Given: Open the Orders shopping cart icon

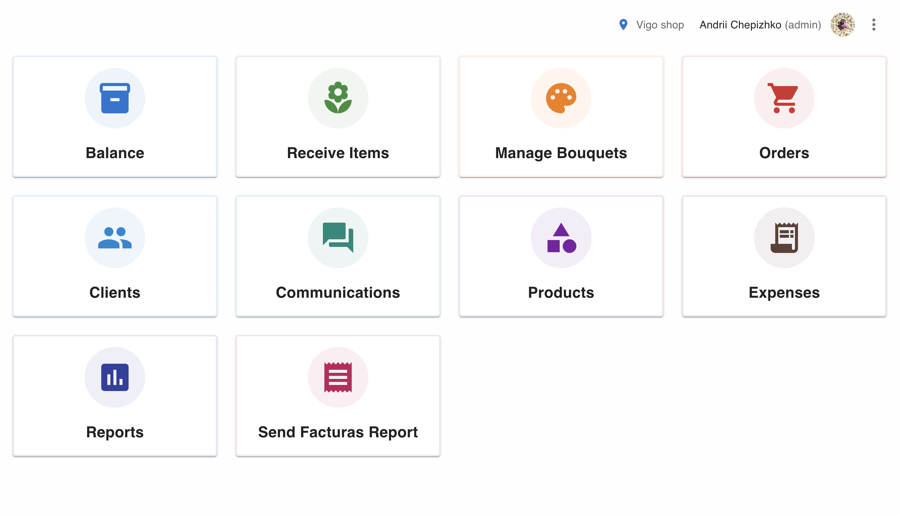Looking at the screenshot, I should (783, 98).
